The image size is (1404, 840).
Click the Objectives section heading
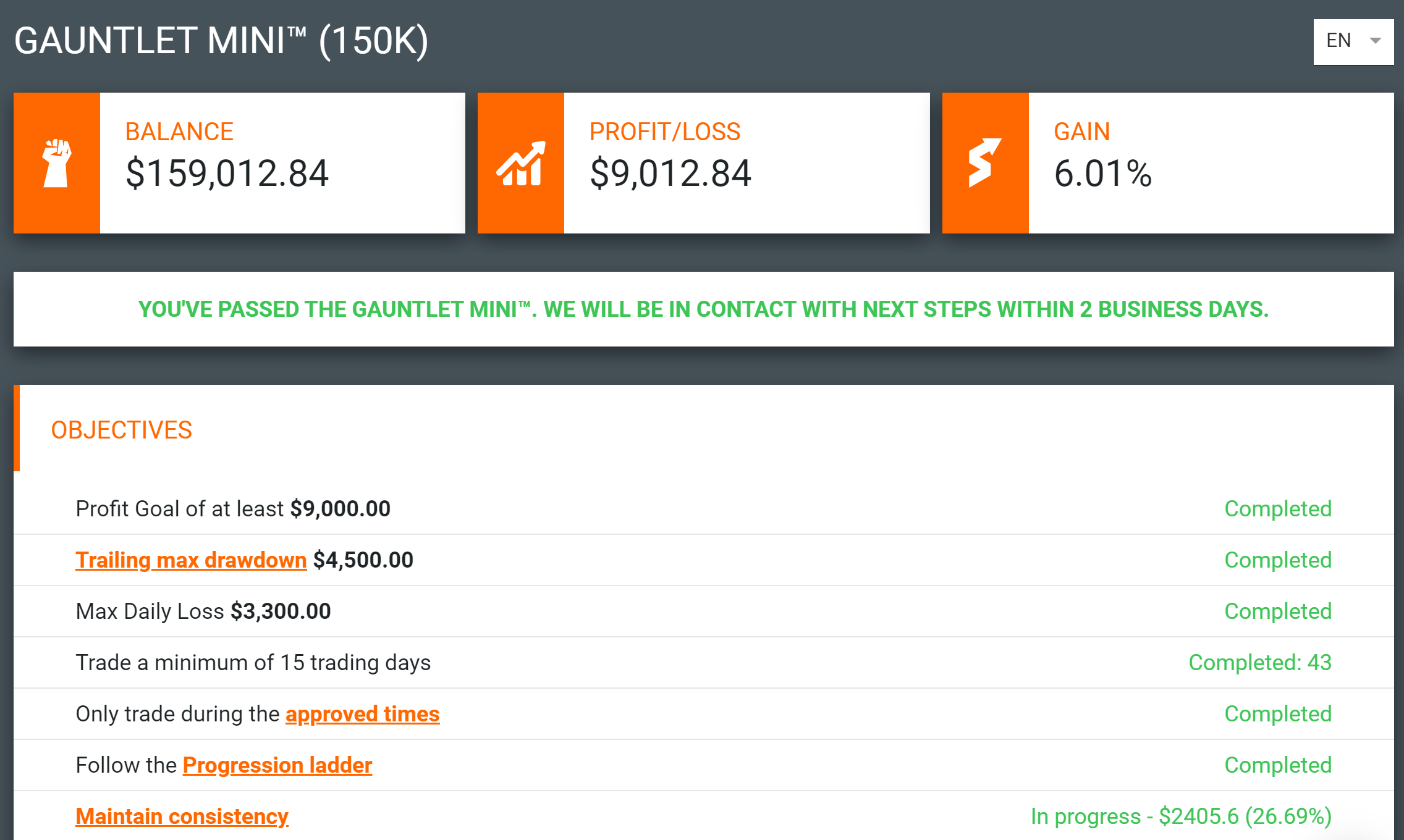coord(122,430)
